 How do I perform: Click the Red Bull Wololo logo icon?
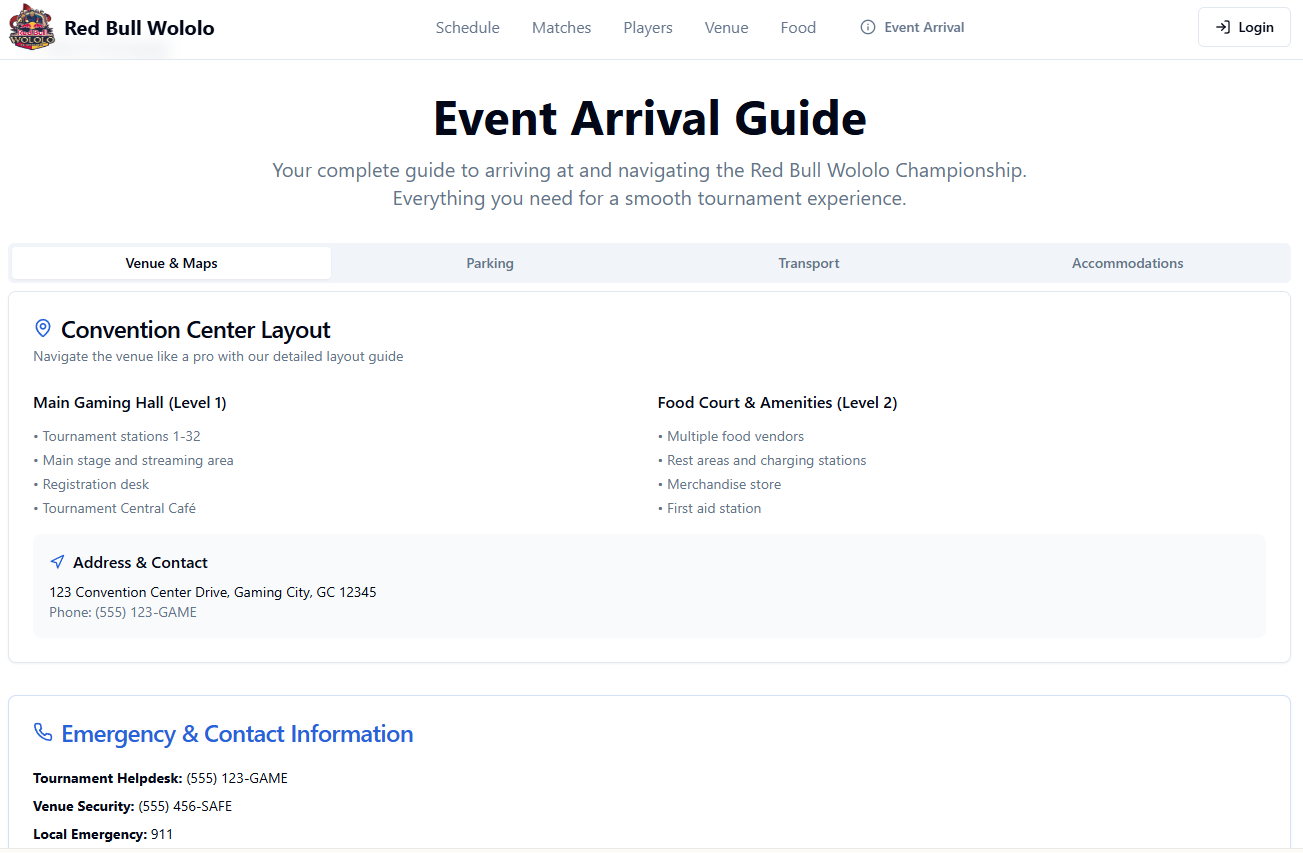tap(31, 28)
